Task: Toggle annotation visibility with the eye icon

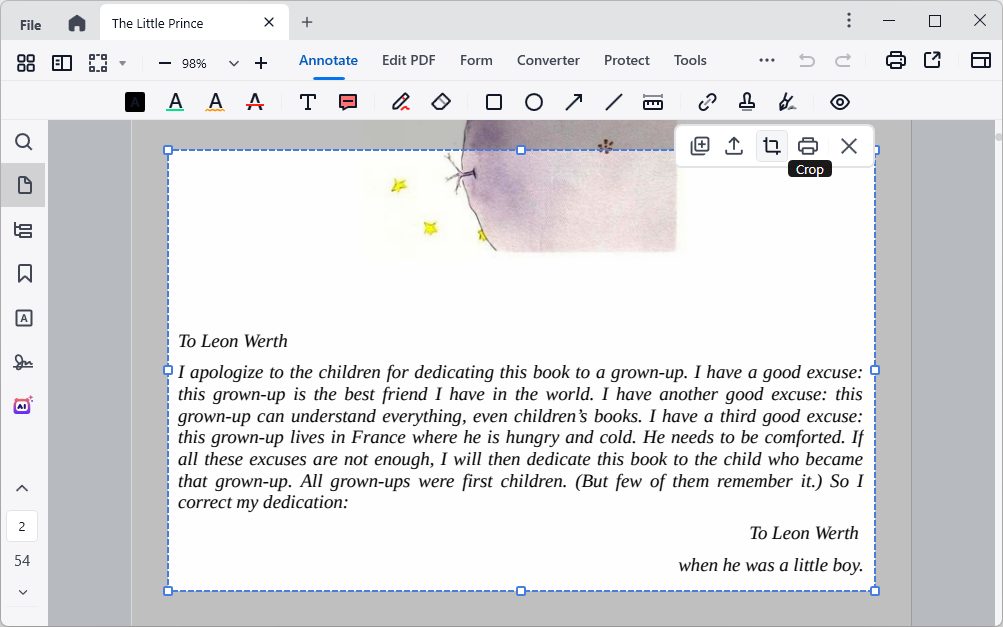Action: pyautogui.click(x=839, y=101)
